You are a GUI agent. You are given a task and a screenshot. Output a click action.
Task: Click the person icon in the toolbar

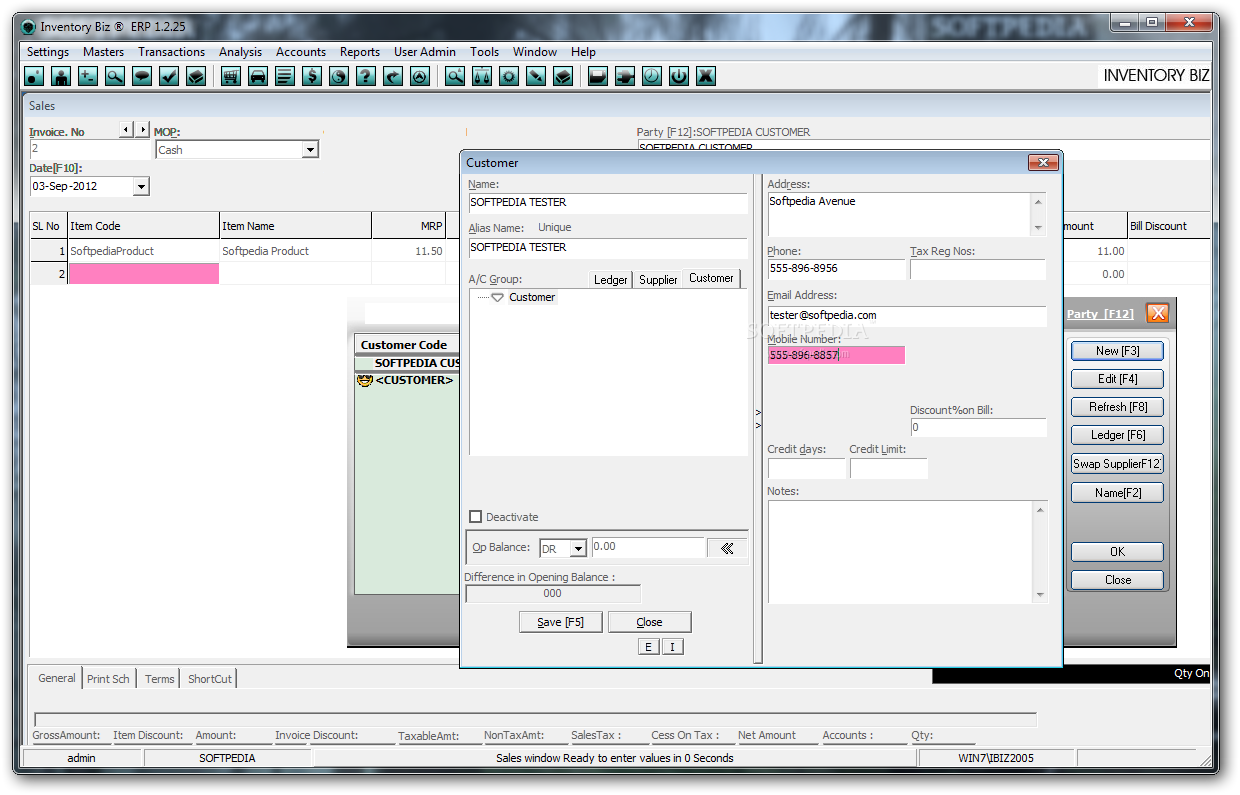click(x=61, y=76)
